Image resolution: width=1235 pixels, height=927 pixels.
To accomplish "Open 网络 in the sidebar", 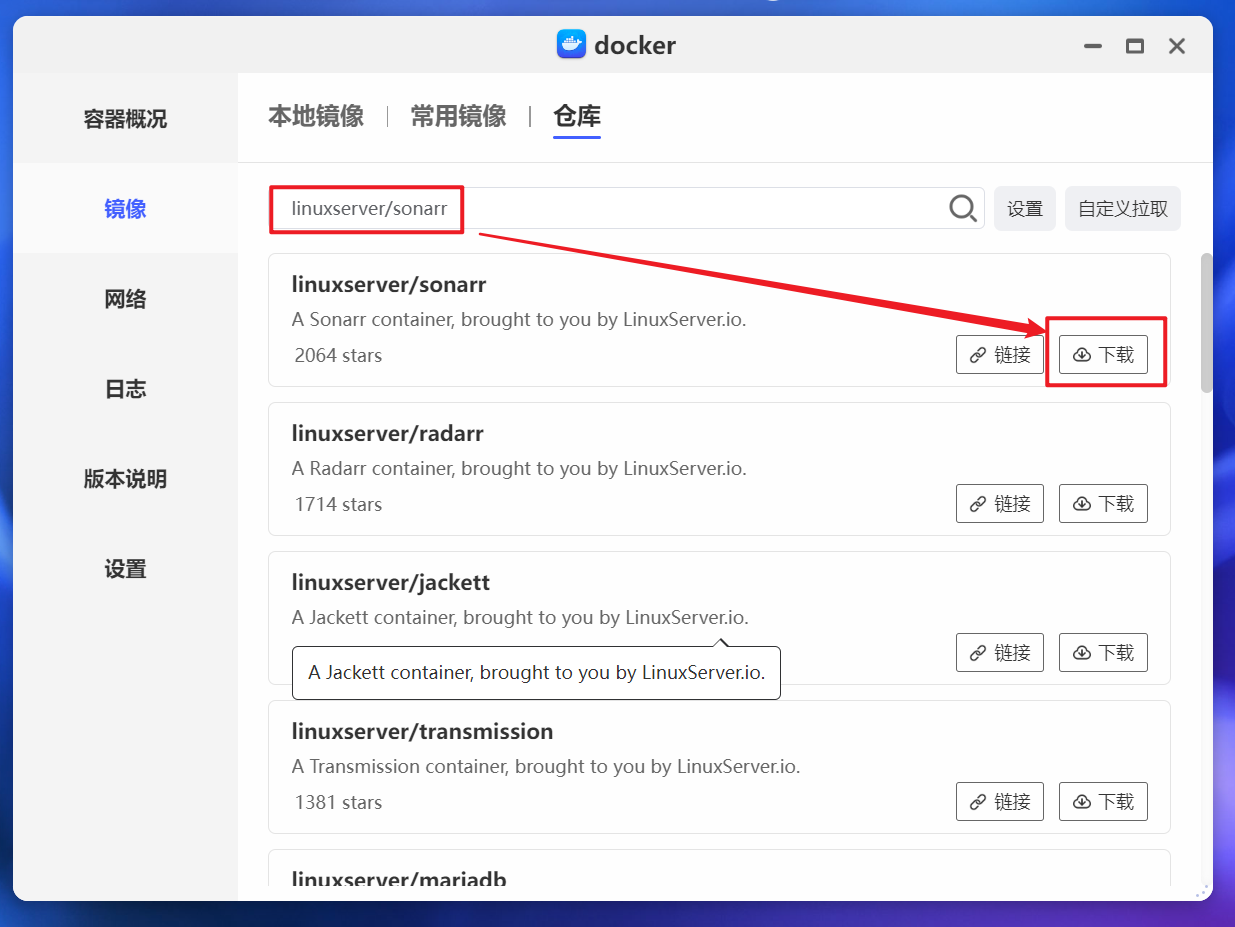I will (x=125, y=299).
